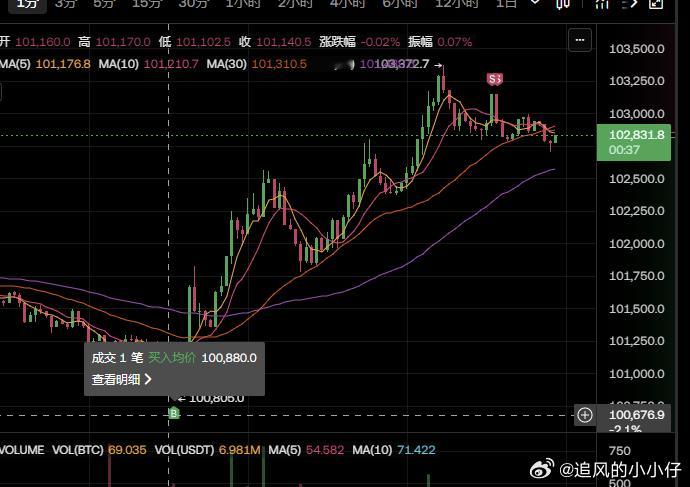Image resolution: width=690 pixels, height=487 pixels.
Task: Click the 100,880.0 average buy price
Action: tap(229, 358)
